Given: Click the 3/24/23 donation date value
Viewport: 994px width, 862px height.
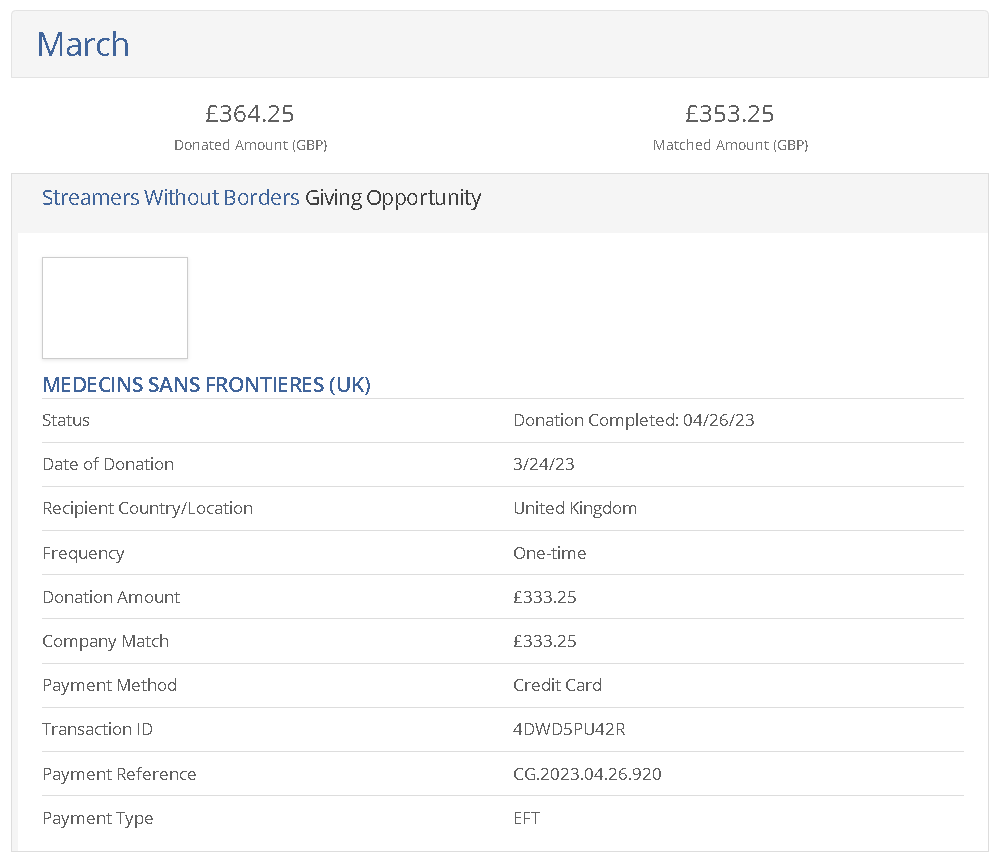Looking at the screenshot, I should click(543, 464).
